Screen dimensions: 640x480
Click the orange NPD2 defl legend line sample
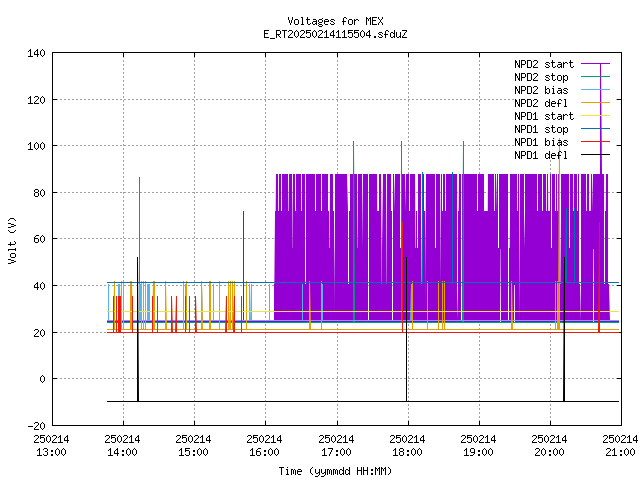(596, 103)
